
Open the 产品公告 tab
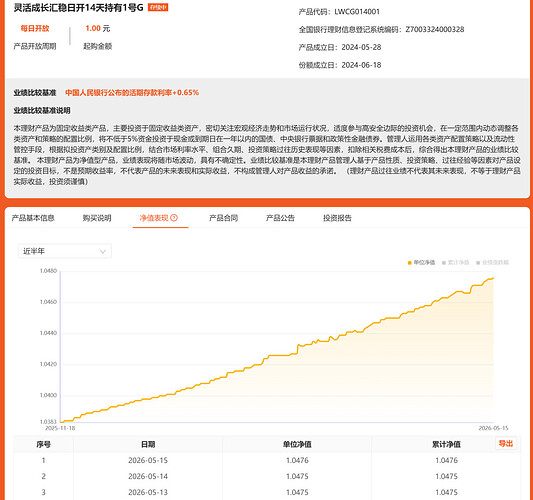point(280,218)
